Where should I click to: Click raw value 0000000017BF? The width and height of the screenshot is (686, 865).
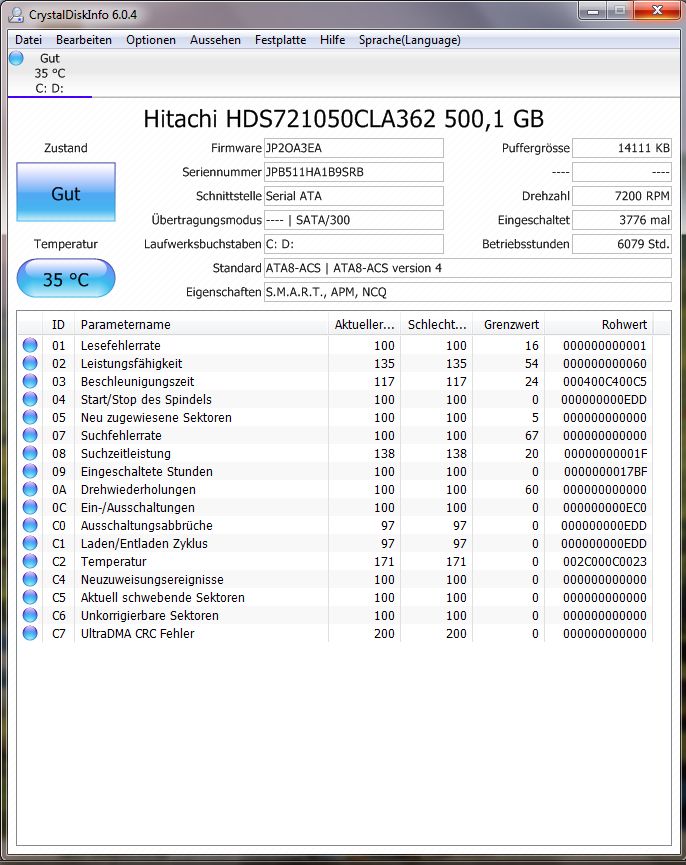click(x=605, y=472)
